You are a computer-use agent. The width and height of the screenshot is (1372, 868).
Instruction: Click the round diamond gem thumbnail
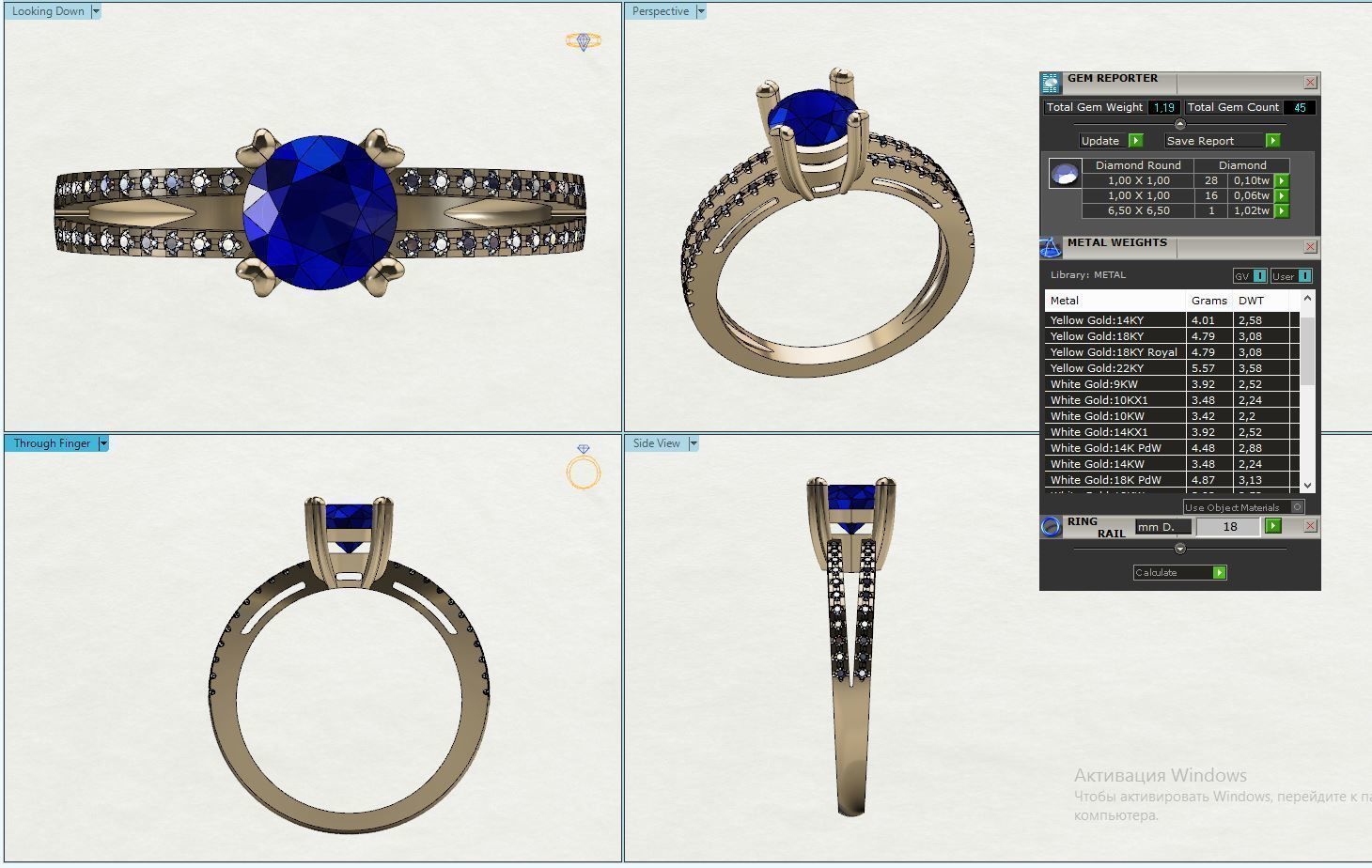click(x=1065, y=174)
